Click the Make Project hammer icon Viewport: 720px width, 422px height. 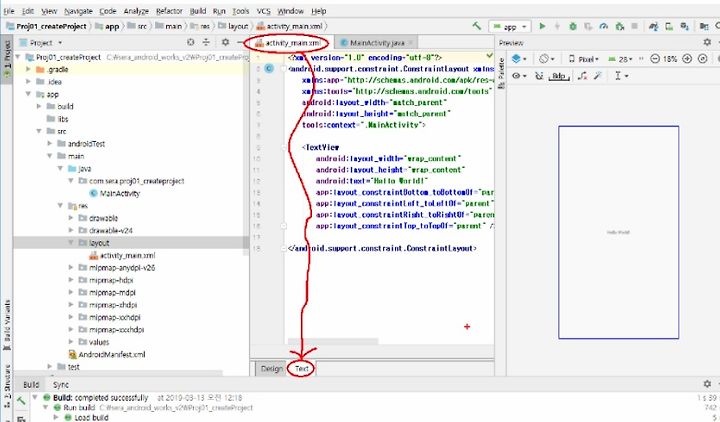(477, 26)
